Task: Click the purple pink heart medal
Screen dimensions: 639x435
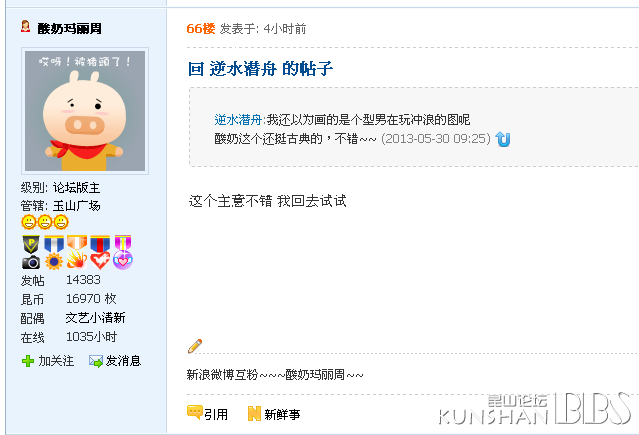Action: click(123, 252)
